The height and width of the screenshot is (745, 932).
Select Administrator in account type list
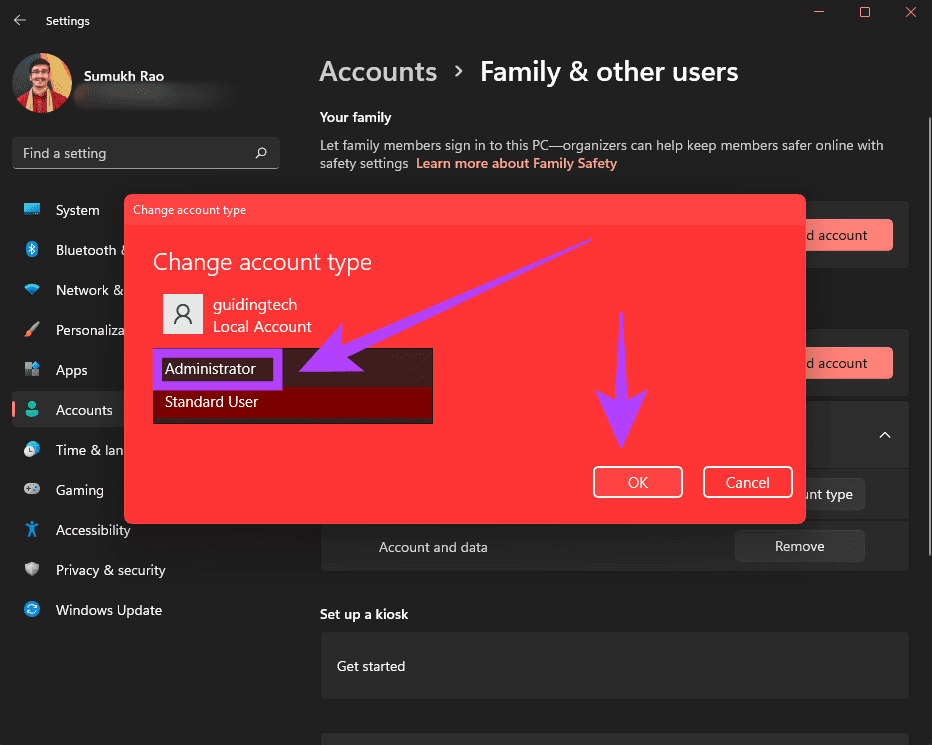pyautogui.click(x=211, y=369)
